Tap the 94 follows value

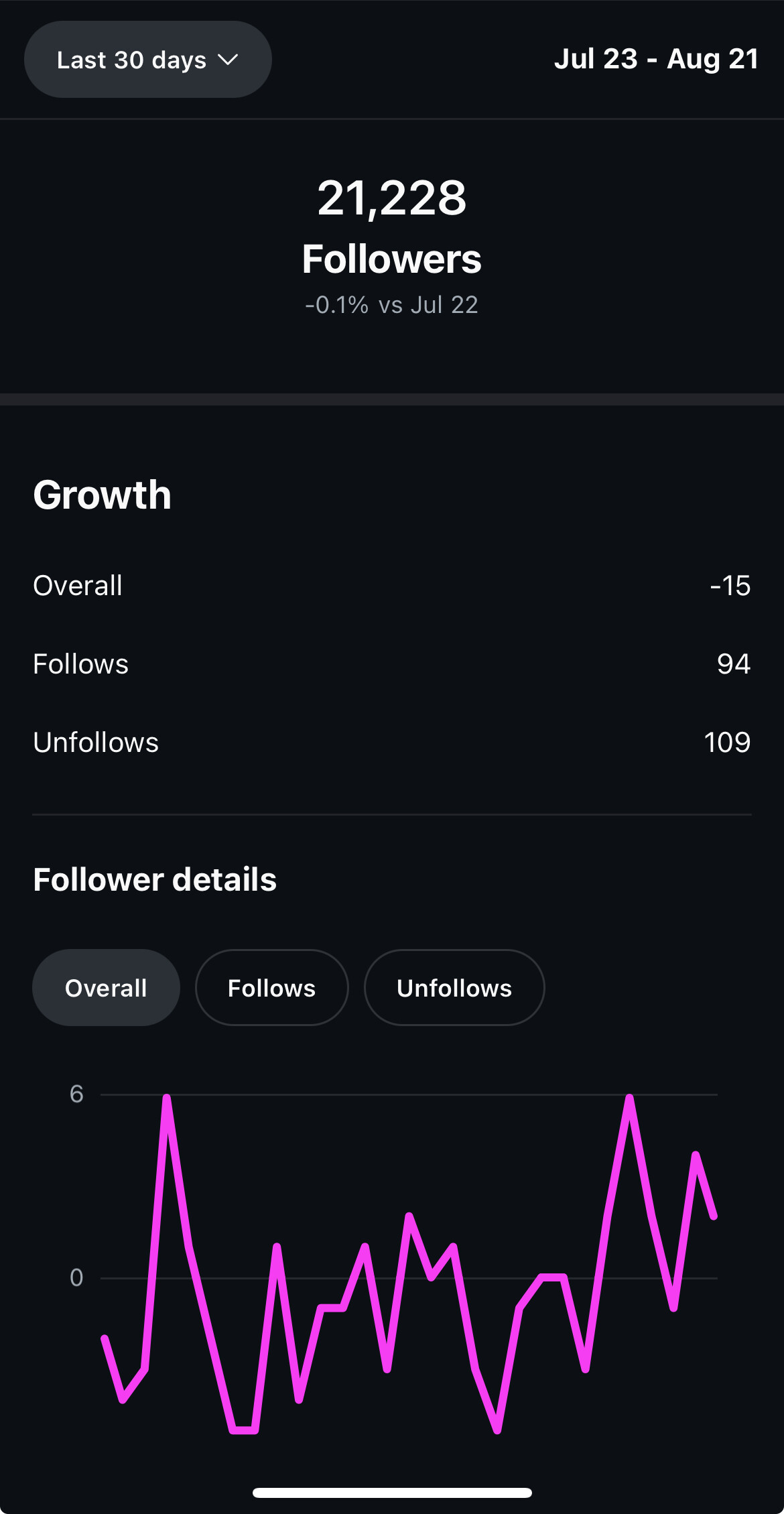click(x=733, y=664)
